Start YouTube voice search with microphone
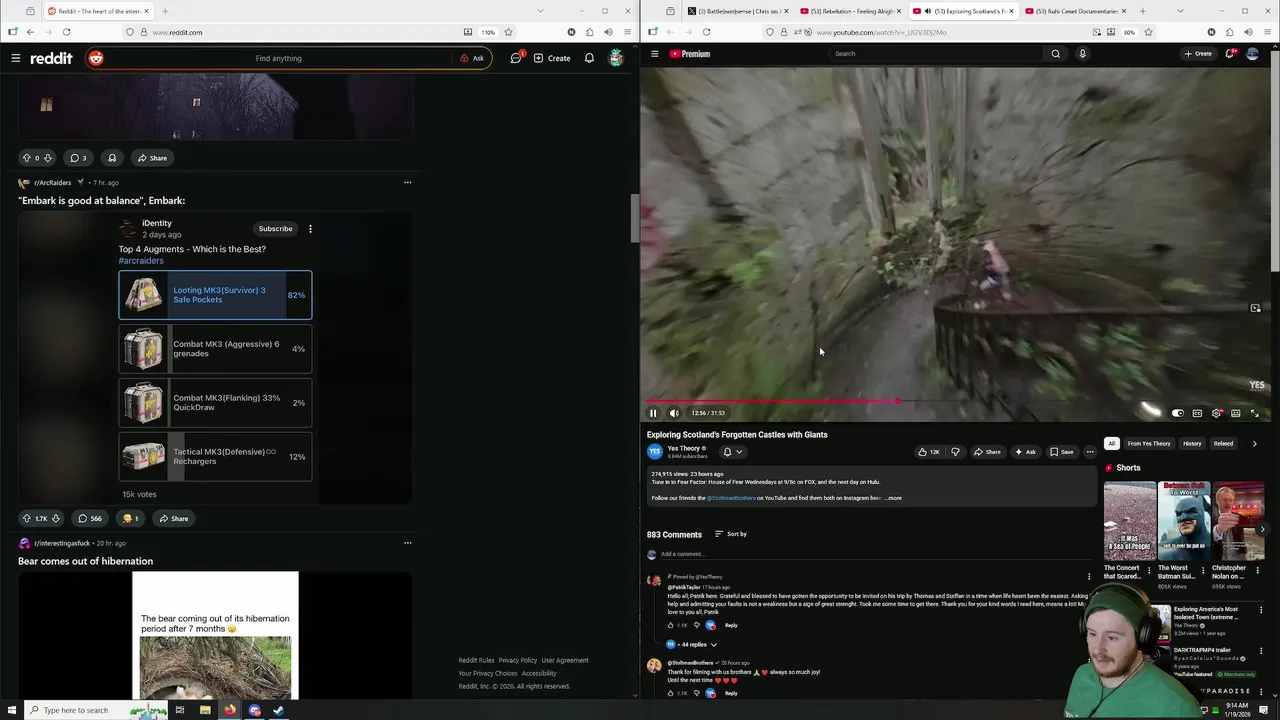1280x720 pixels. click(x=1082, y=54)
